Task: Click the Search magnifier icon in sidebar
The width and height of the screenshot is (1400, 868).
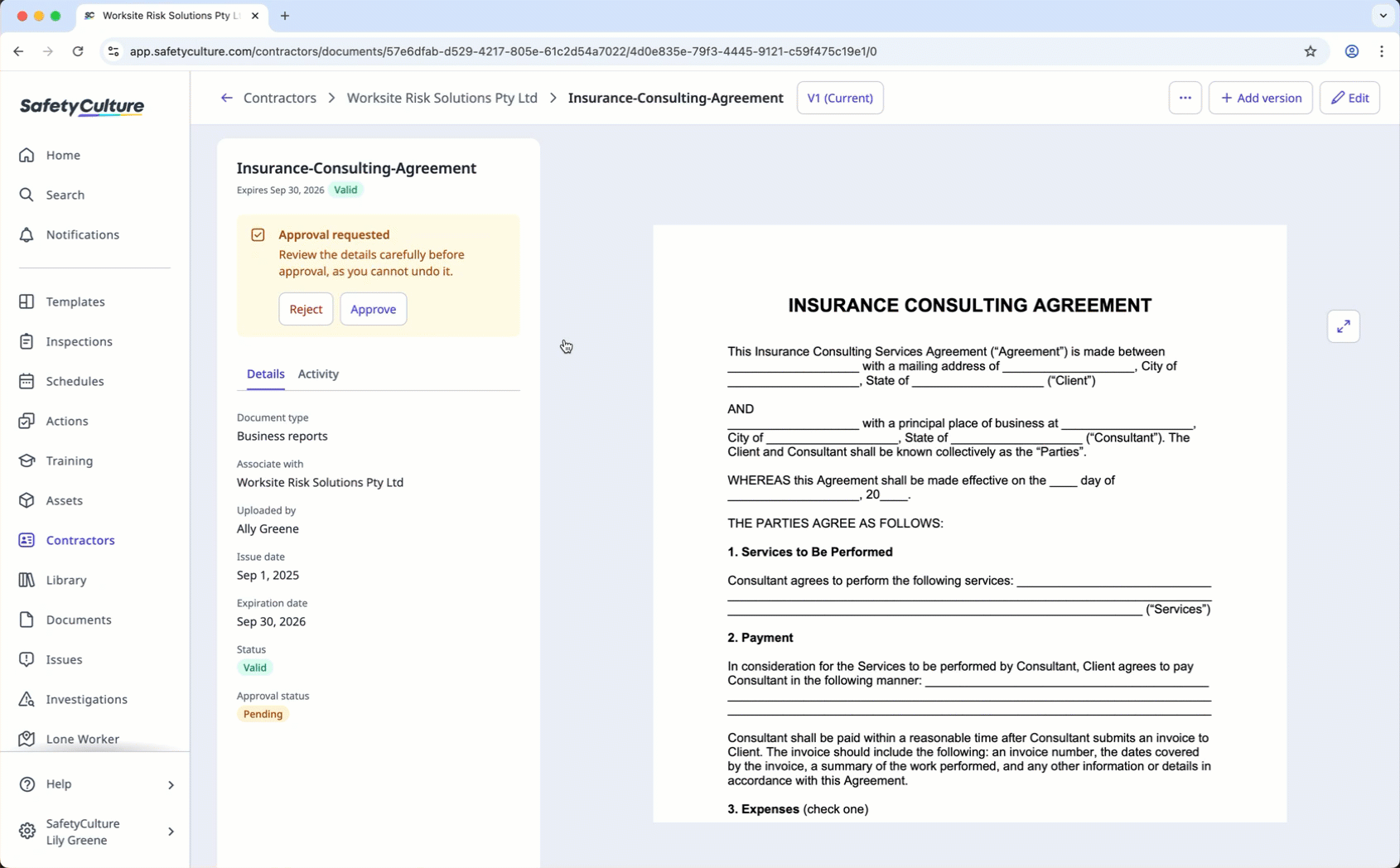Action: click(27, 195)
